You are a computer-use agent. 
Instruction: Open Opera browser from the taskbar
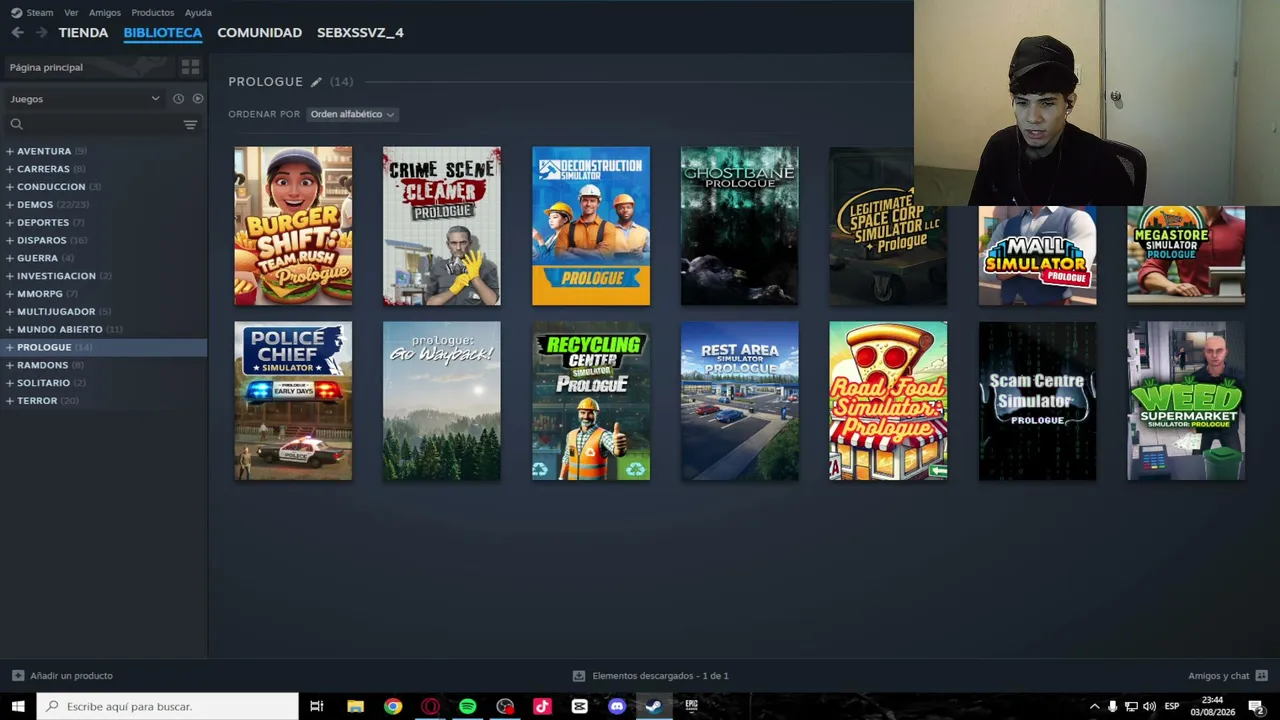(430, 706)
